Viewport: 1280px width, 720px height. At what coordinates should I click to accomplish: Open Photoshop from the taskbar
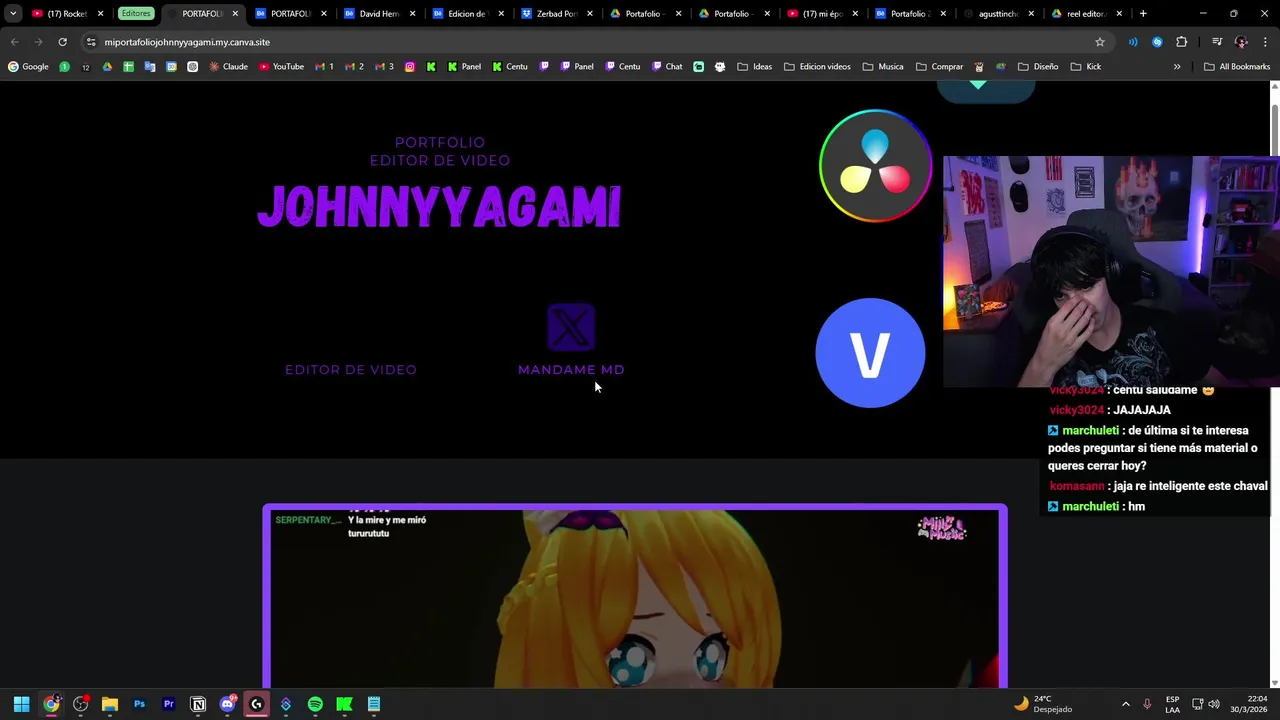point(139,704)
